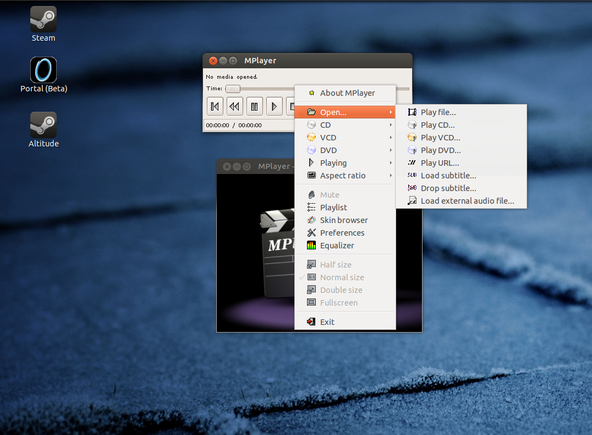Open the Playlist from the menu
Viewport: 592px width, 435px height.
(x=345, y=207)
